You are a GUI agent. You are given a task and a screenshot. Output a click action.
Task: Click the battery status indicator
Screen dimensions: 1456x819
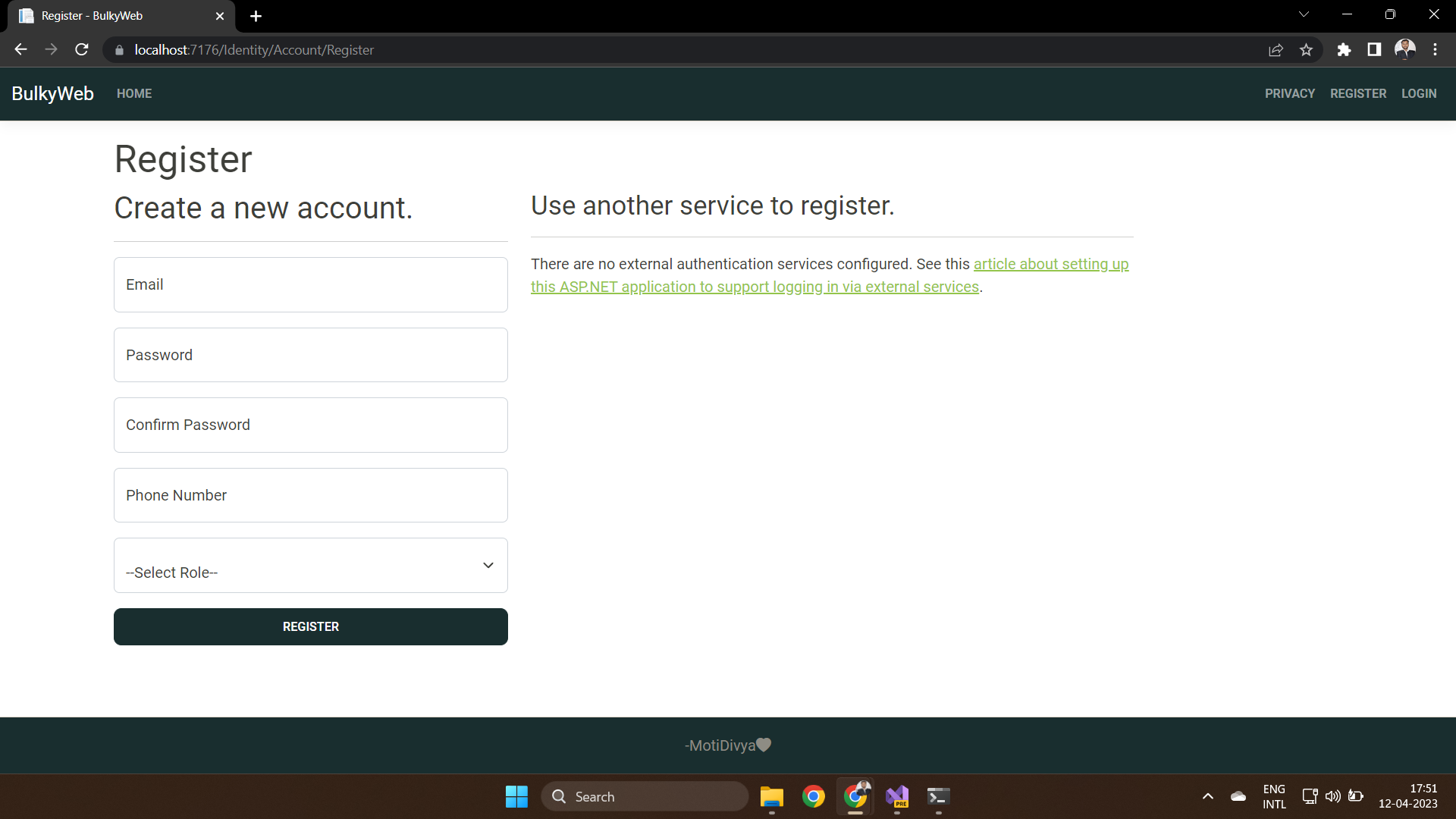pyautogui.click(x=1357, y=796)
